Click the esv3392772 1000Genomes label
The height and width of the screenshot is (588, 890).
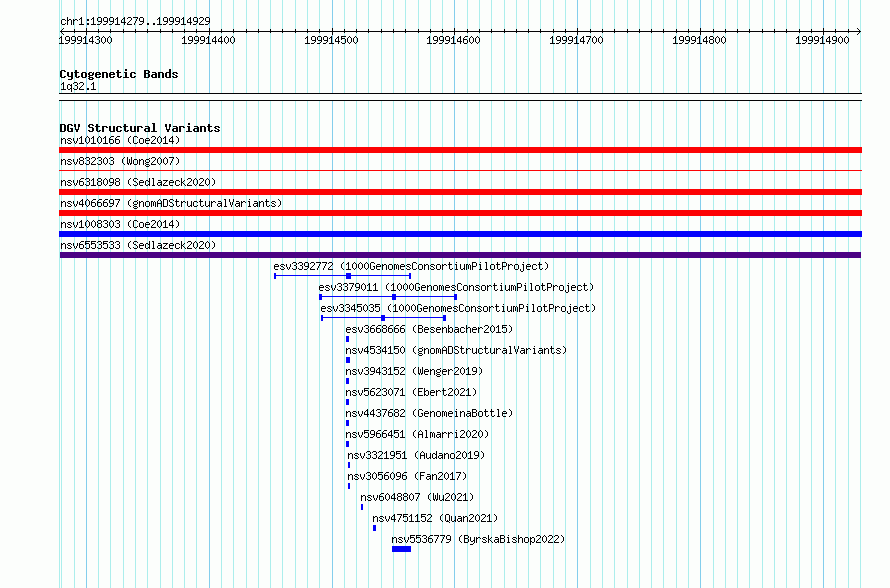[411, 266]
